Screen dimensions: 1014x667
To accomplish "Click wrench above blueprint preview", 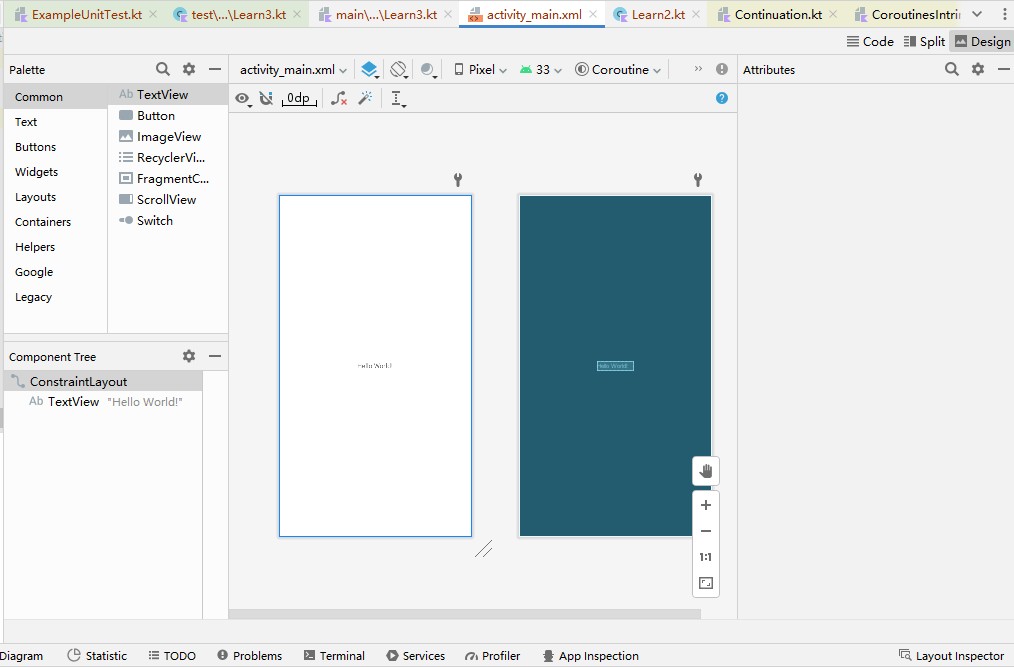I will pyautogui.click(x=698, y=180).
